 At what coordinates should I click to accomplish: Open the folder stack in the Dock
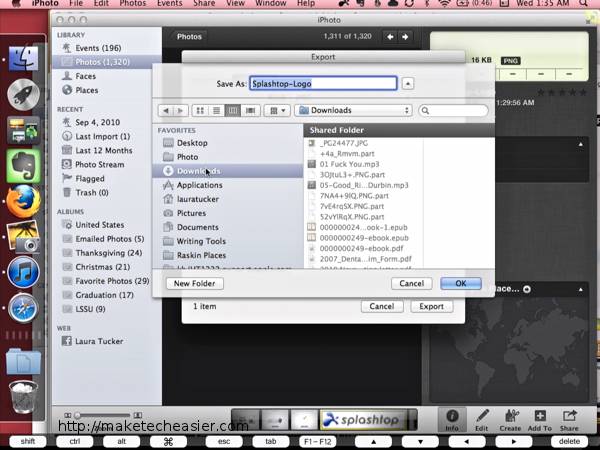[23, 361]
